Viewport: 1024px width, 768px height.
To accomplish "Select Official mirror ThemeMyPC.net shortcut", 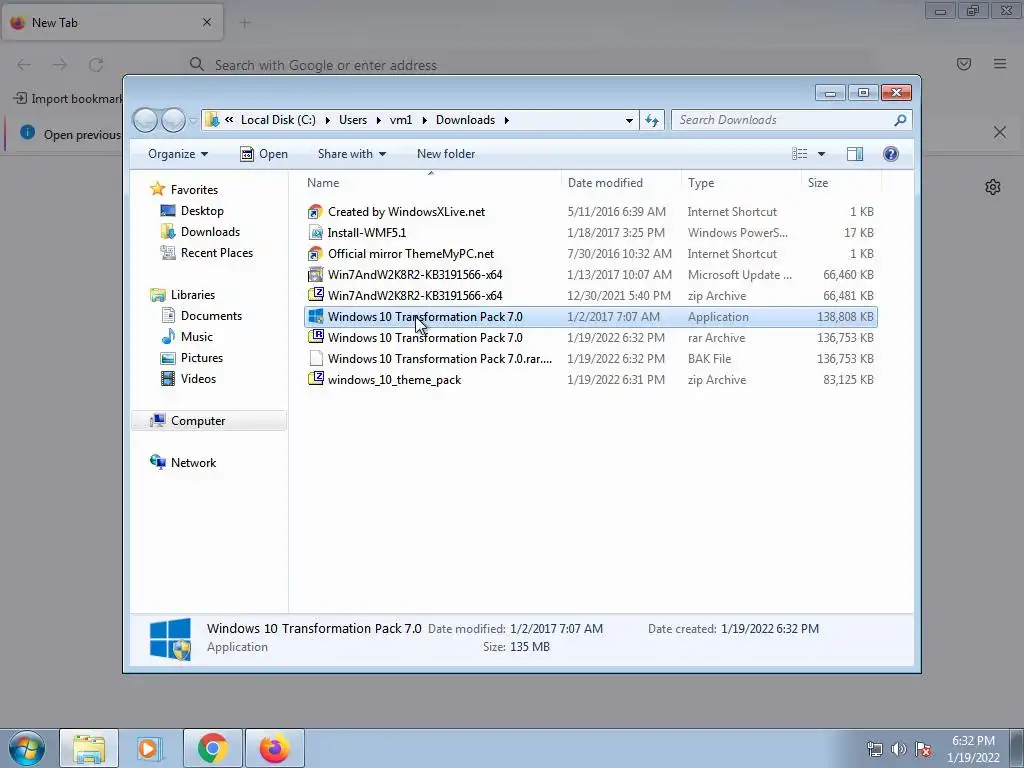I will (590, 253).
